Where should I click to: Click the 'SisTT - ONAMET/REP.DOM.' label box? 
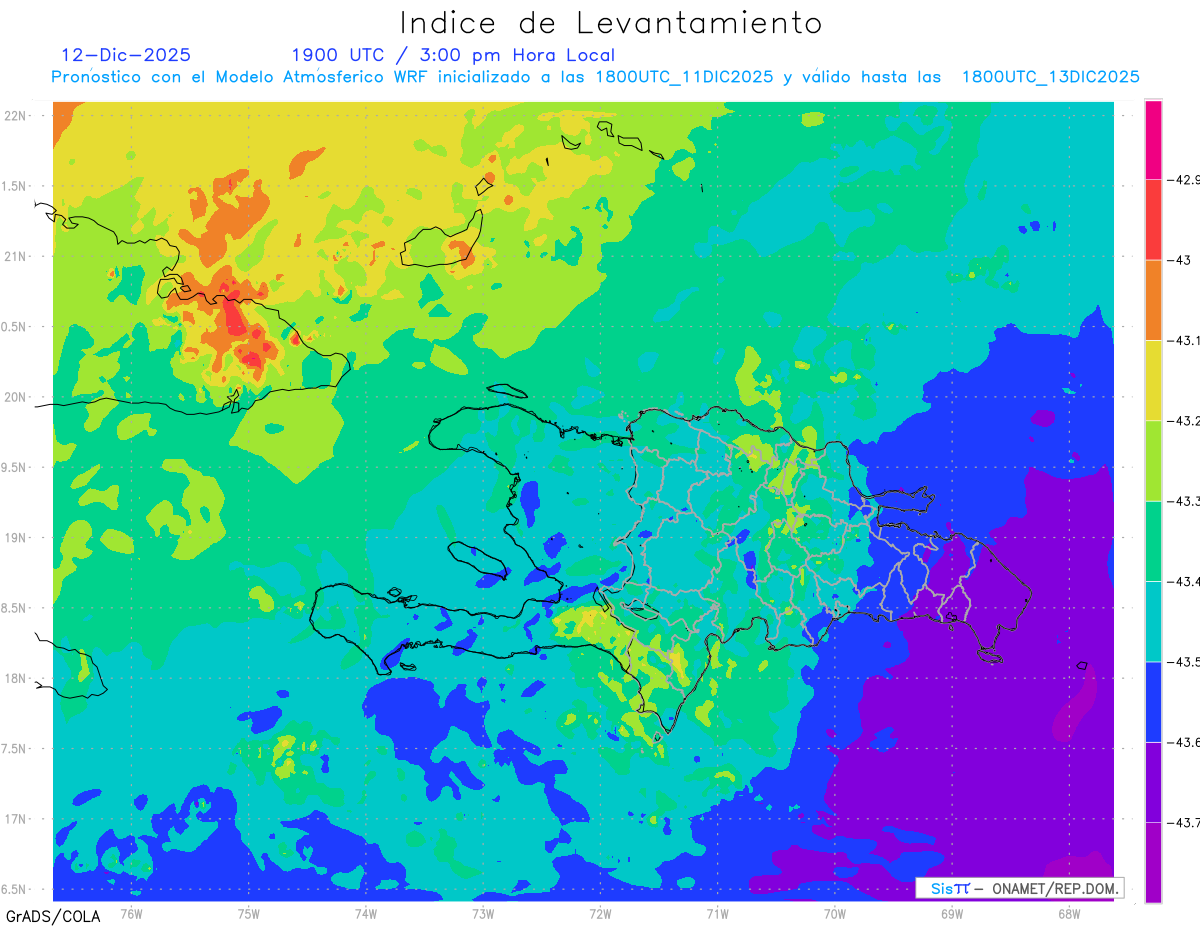(1019, 888)
